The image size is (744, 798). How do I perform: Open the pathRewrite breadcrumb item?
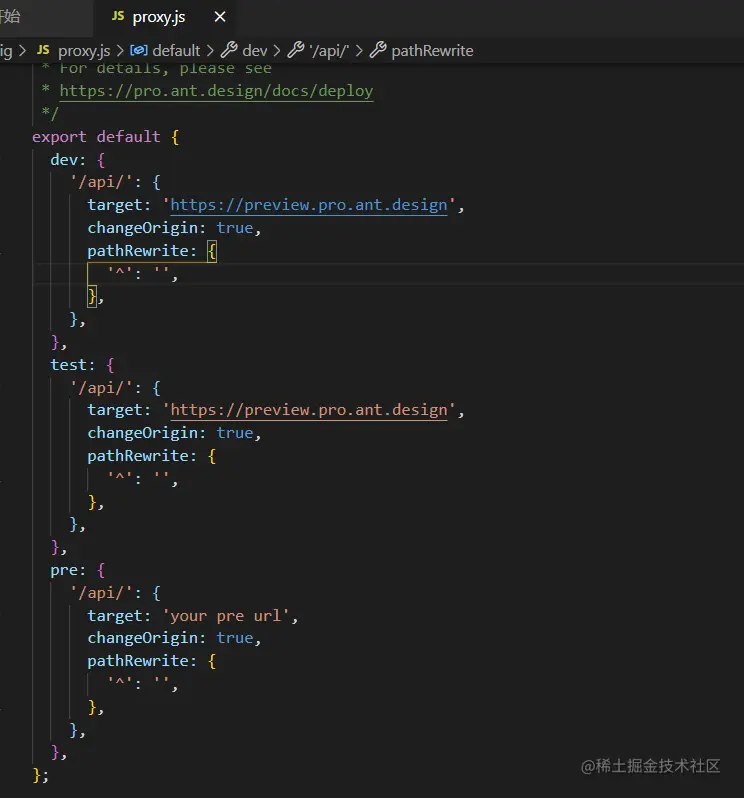[432, 50]
